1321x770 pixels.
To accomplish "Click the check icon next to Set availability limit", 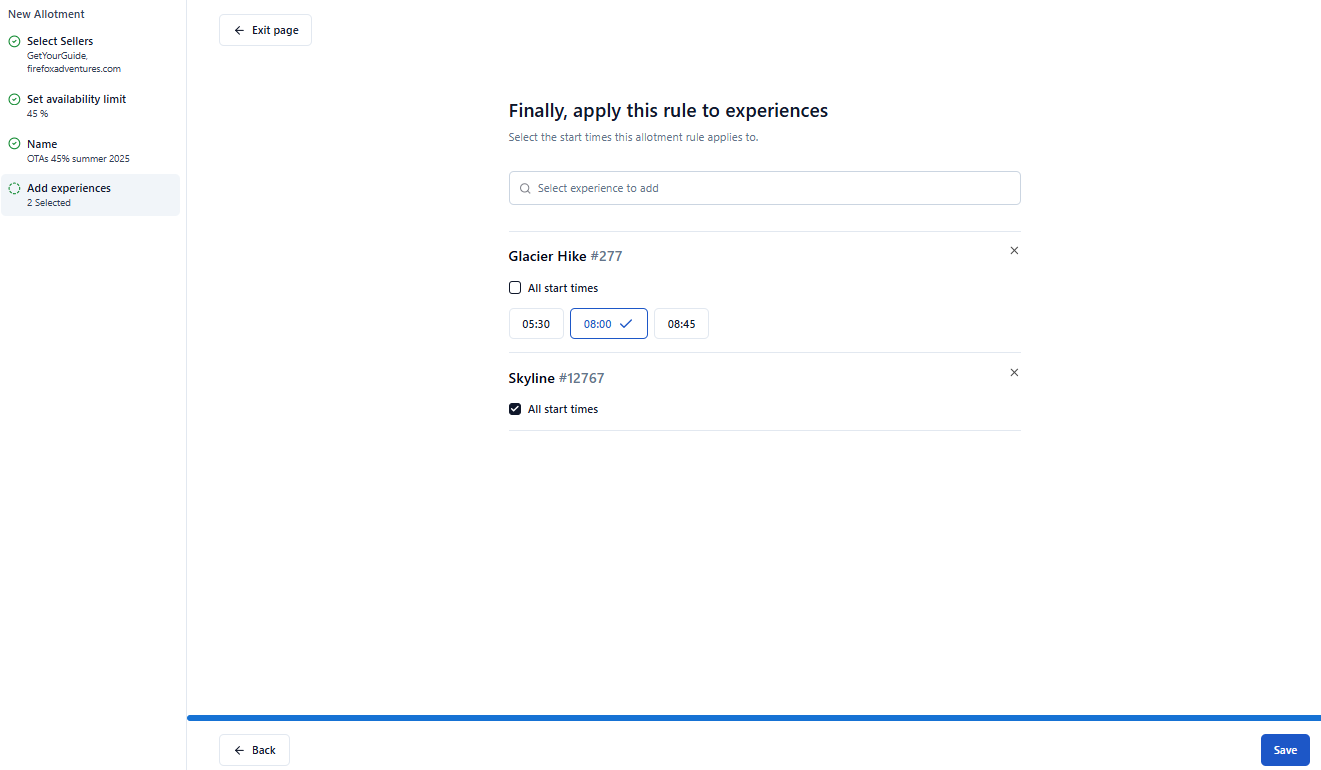I will click(x=14, y=100).
